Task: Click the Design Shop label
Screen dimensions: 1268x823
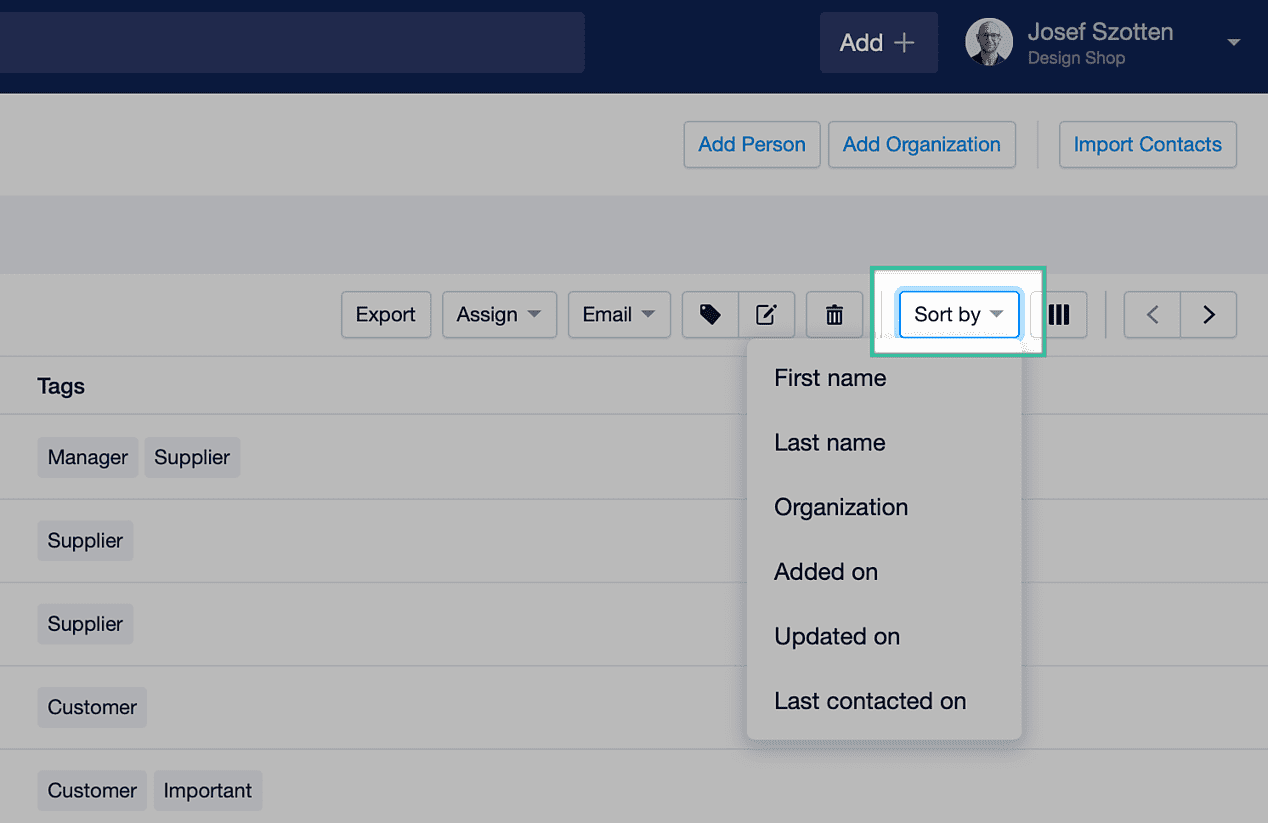Action: pyautogui.click(x=1076, y=58)
